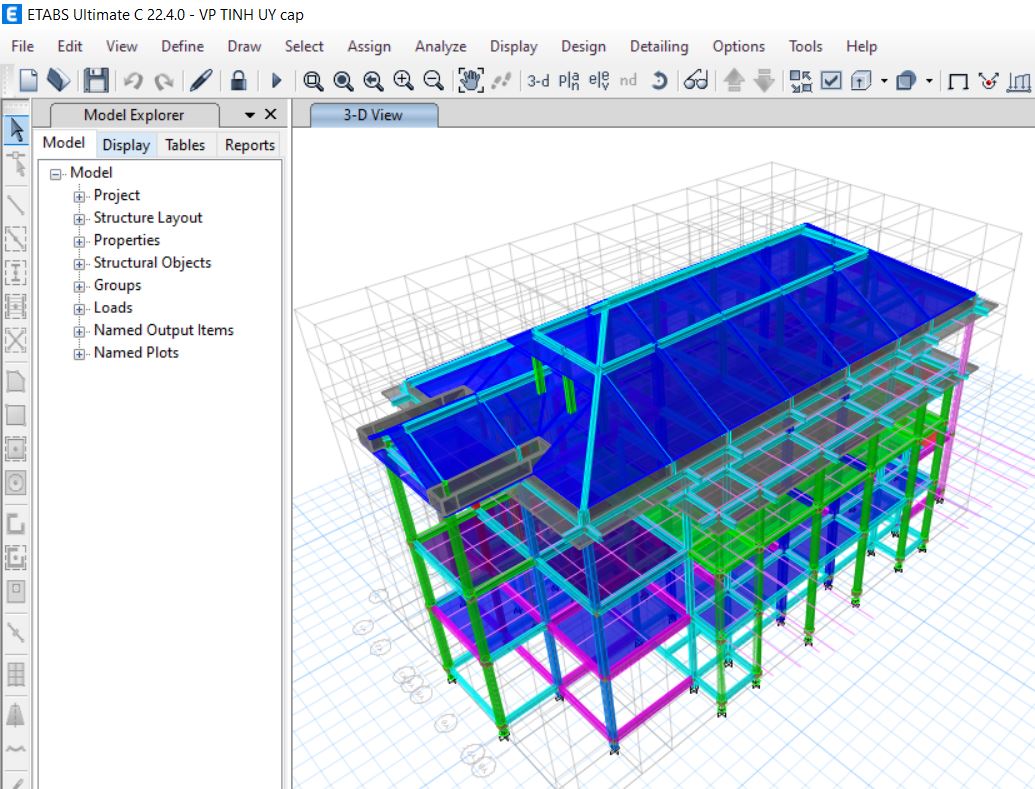Image resolution: width=1035 pixels, height=789 pixels.
Task: Open the Help menu
Action: click(x=861, y=46)
